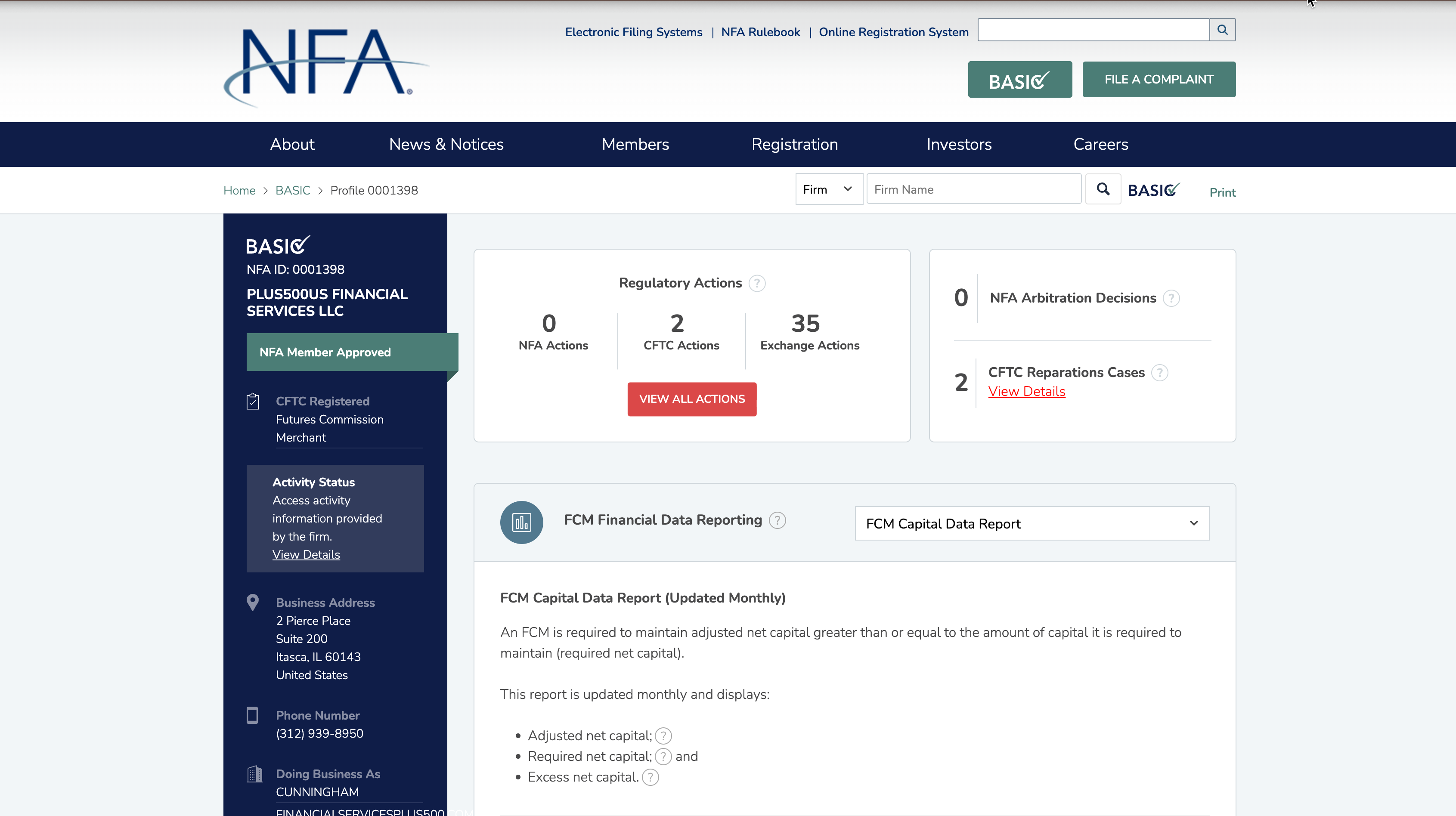Open Electronic Filing Systems link
This screenshot has width=1456, height=816.
point(634,32)
